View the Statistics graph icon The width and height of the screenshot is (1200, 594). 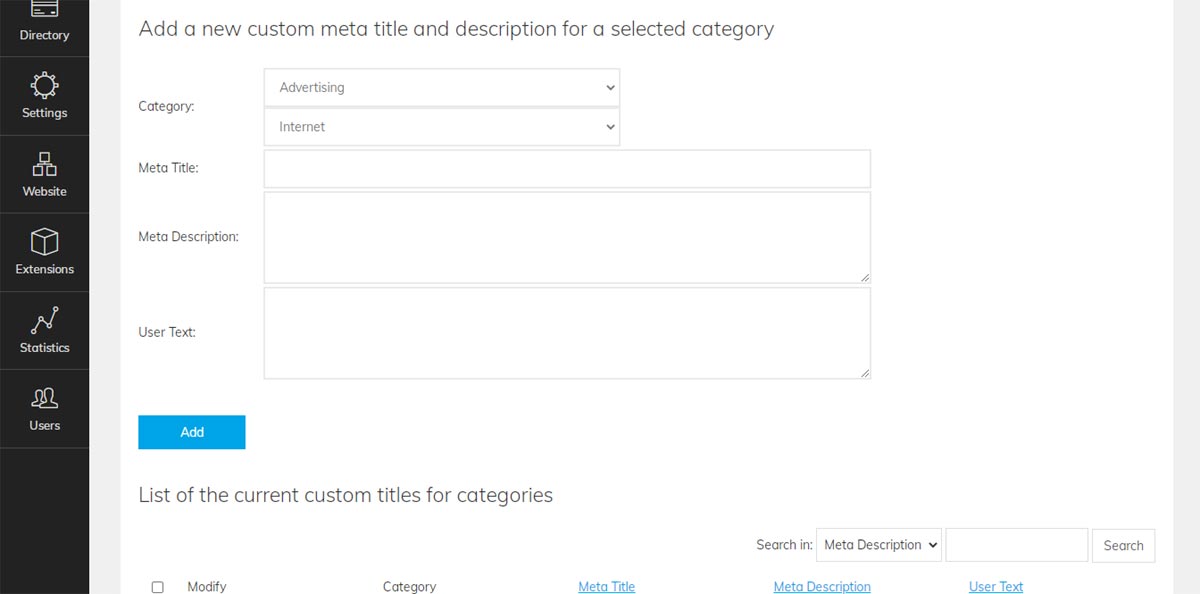[44, 320]
